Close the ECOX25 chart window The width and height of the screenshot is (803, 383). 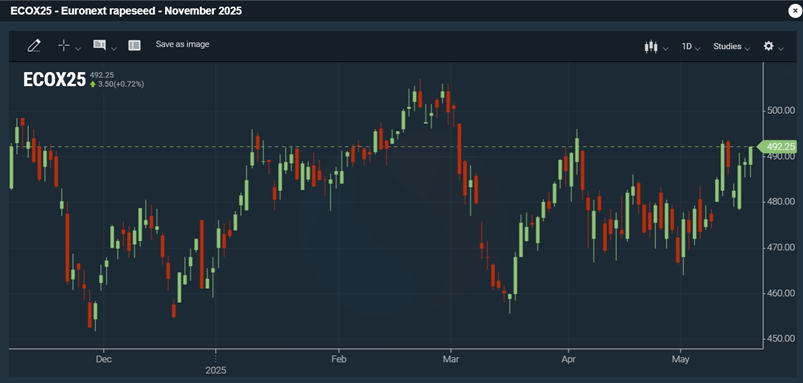click(794, 11)
